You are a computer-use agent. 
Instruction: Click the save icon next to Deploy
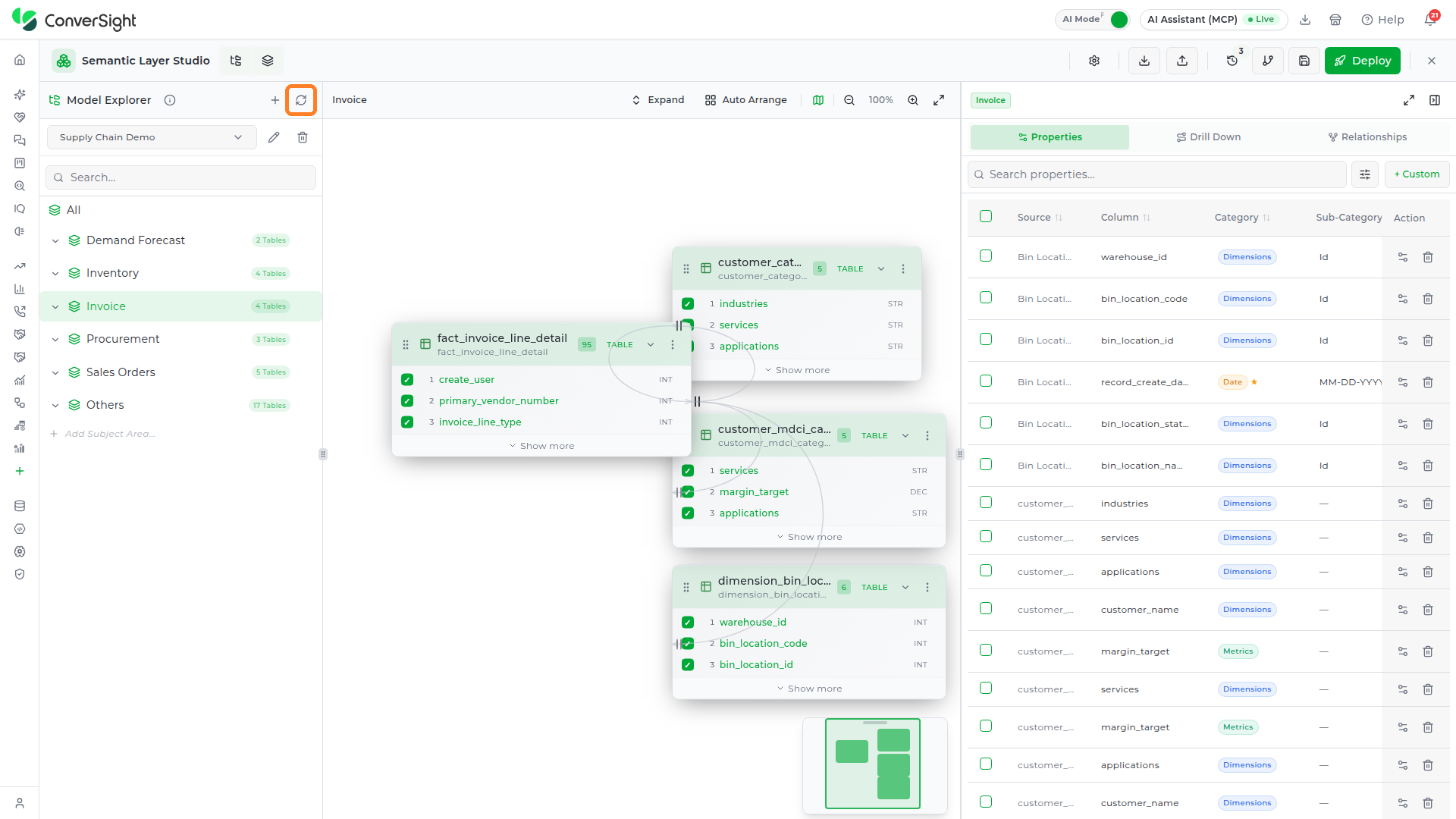click(x=1304, y=61)
